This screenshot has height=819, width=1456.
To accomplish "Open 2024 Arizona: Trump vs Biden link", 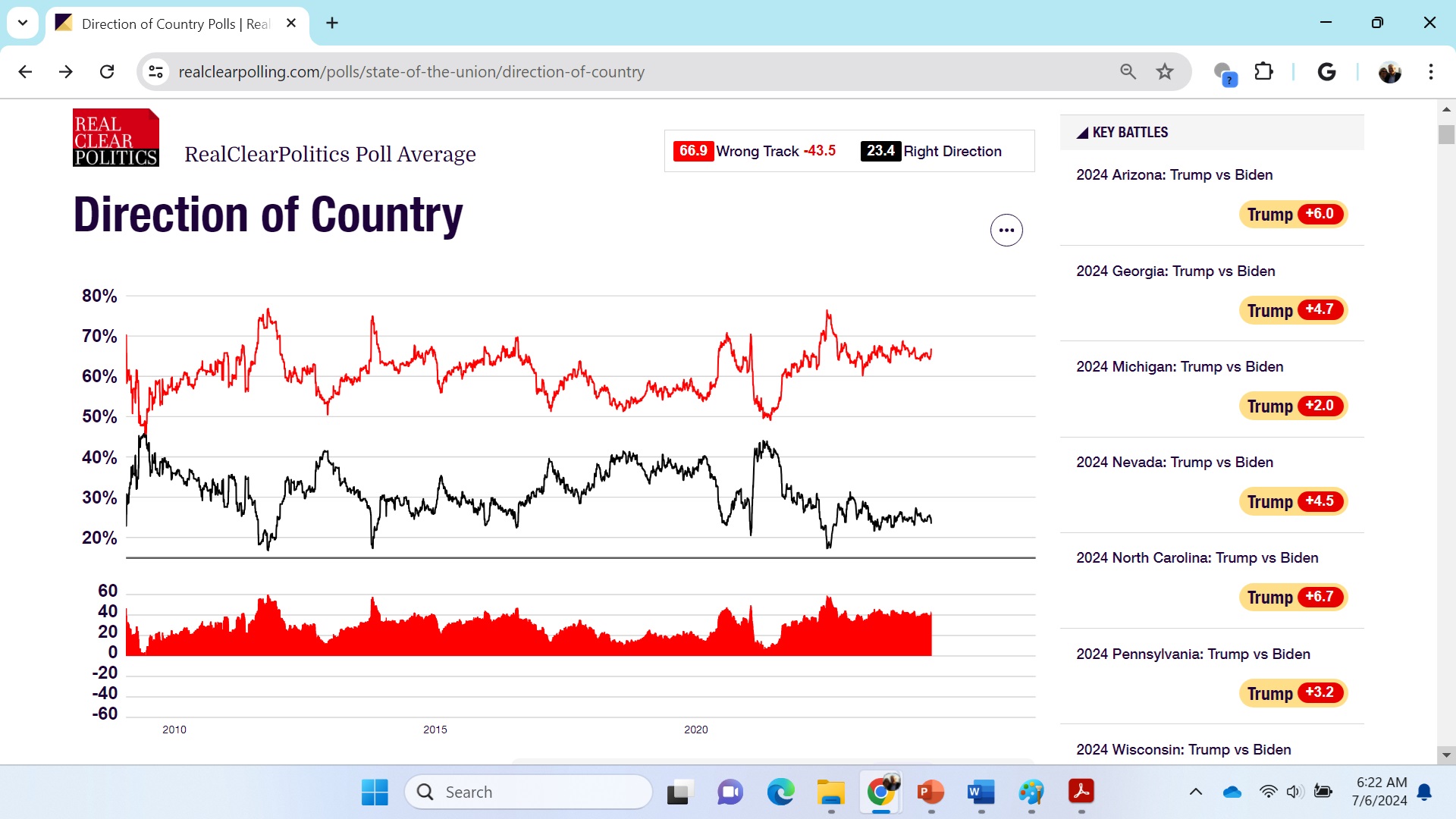I will coord(1174,175).
